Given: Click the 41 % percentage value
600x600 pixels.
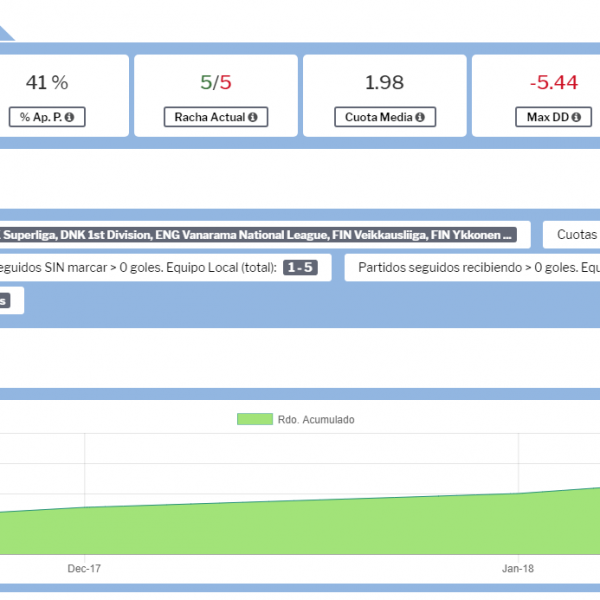Looking at the screenshot, I should [47, 82].
